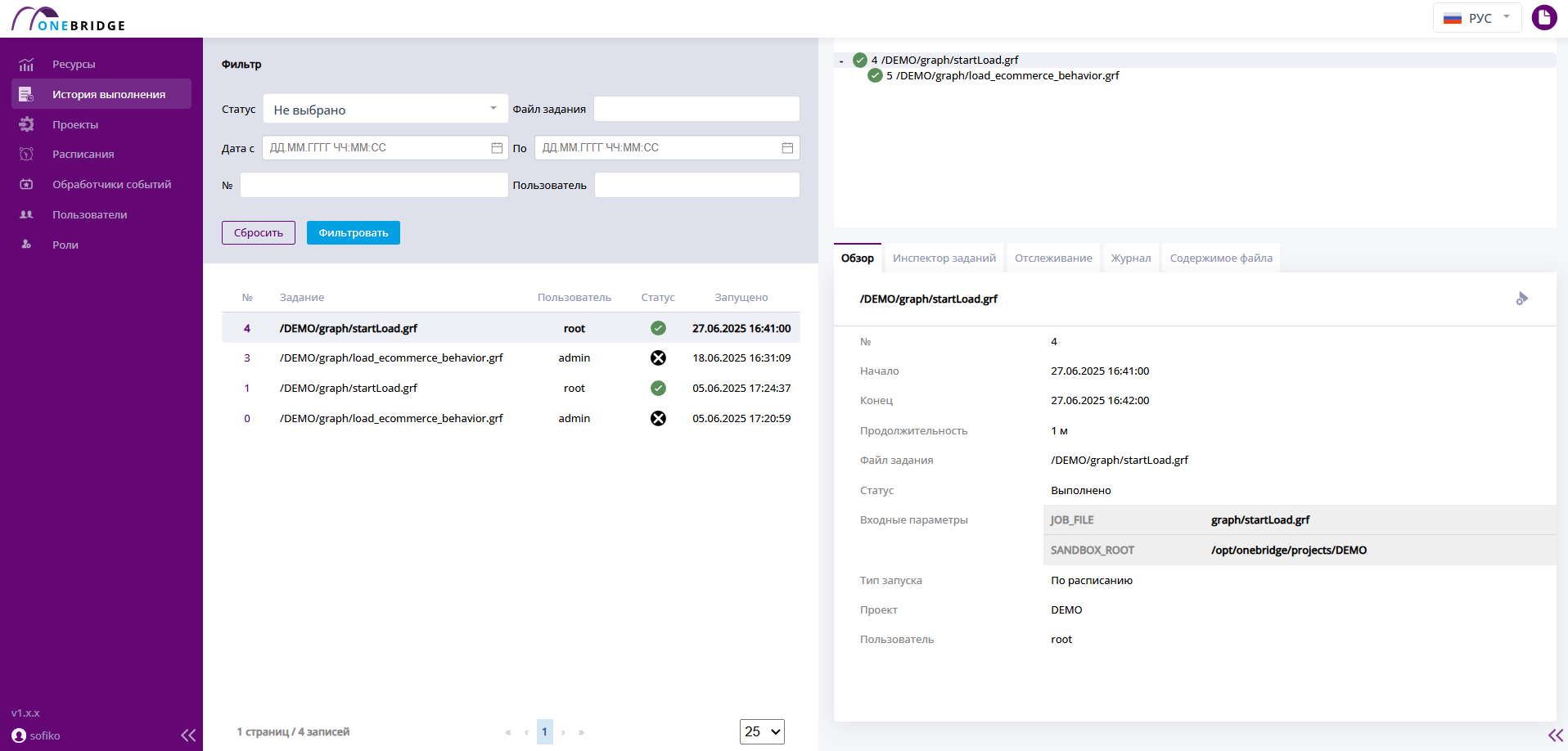Open Users icon in sidebar
Screen dimensions: 1568x751
tap(26, 214)
